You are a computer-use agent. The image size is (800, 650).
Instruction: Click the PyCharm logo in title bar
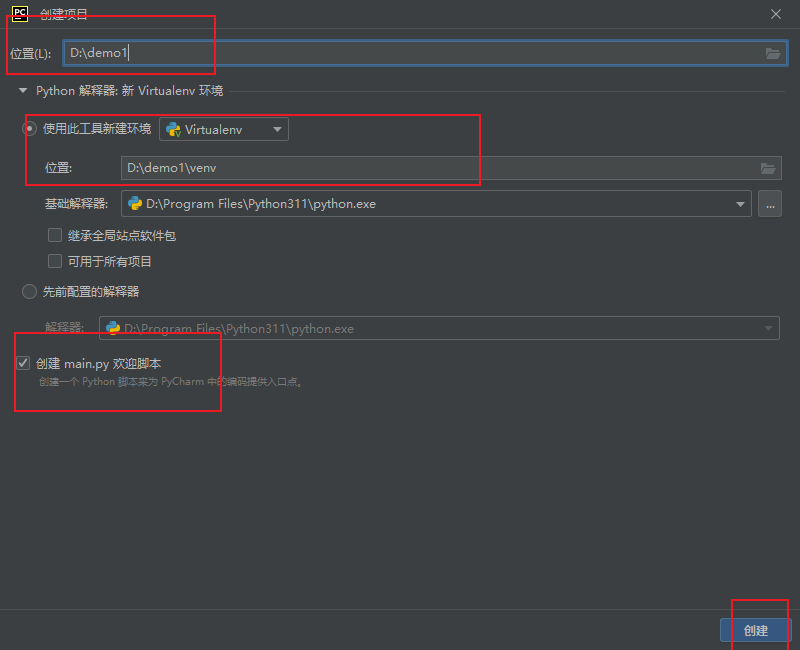click(20, 14)
